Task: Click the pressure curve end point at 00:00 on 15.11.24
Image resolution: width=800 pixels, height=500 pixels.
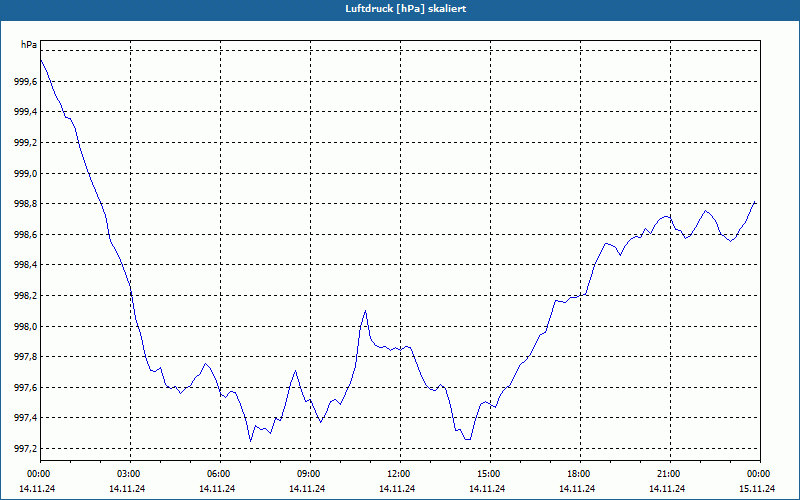Action: click(756, 203)
